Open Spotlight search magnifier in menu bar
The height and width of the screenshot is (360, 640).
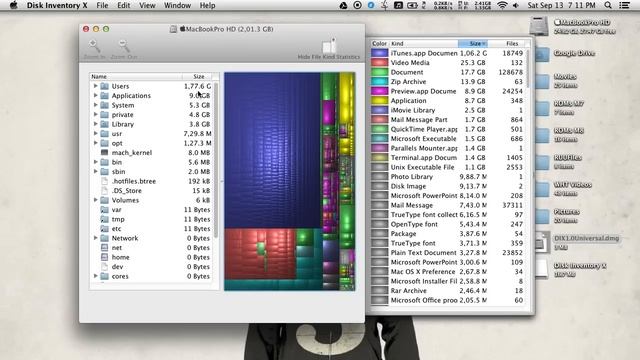[608, 5]
